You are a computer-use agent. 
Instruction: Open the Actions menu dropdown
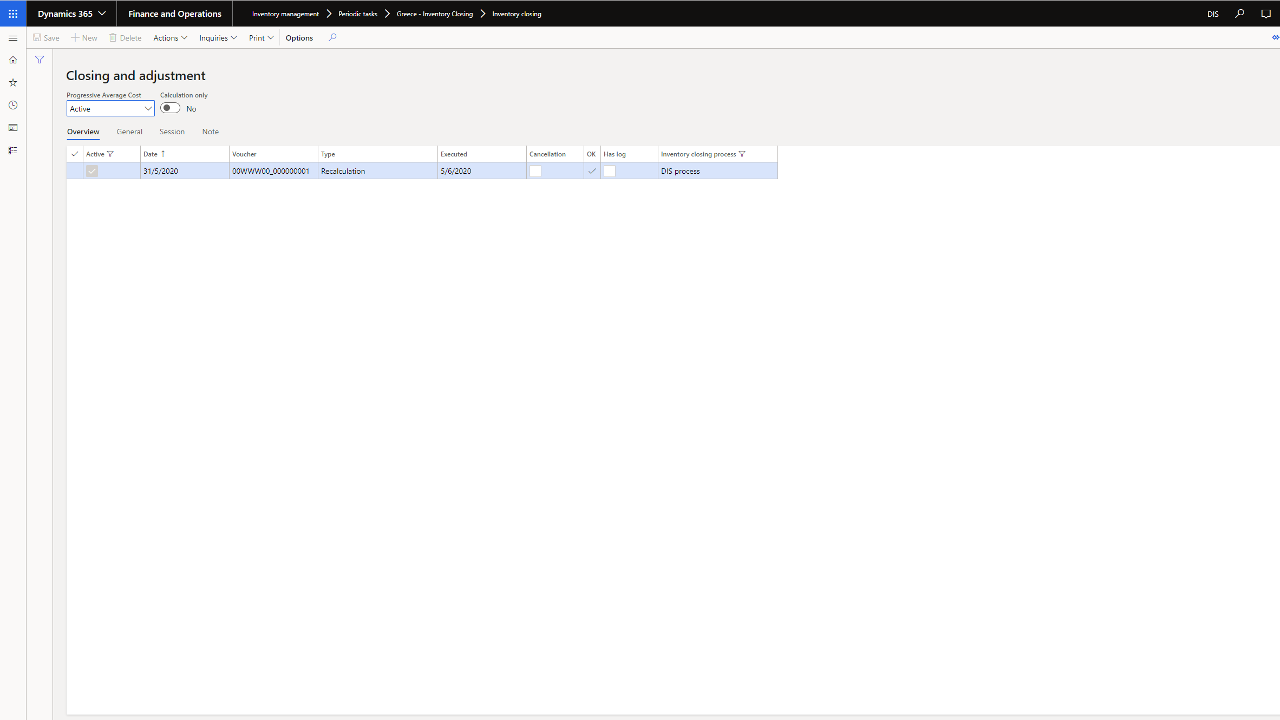(x=170, y=38)
